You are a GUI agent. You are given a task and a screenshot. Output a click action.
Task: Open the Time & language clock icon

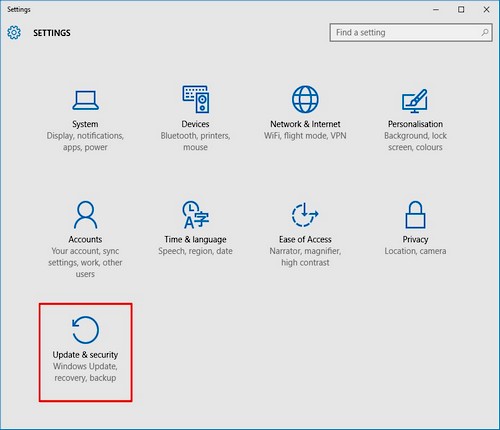point(196,215)
